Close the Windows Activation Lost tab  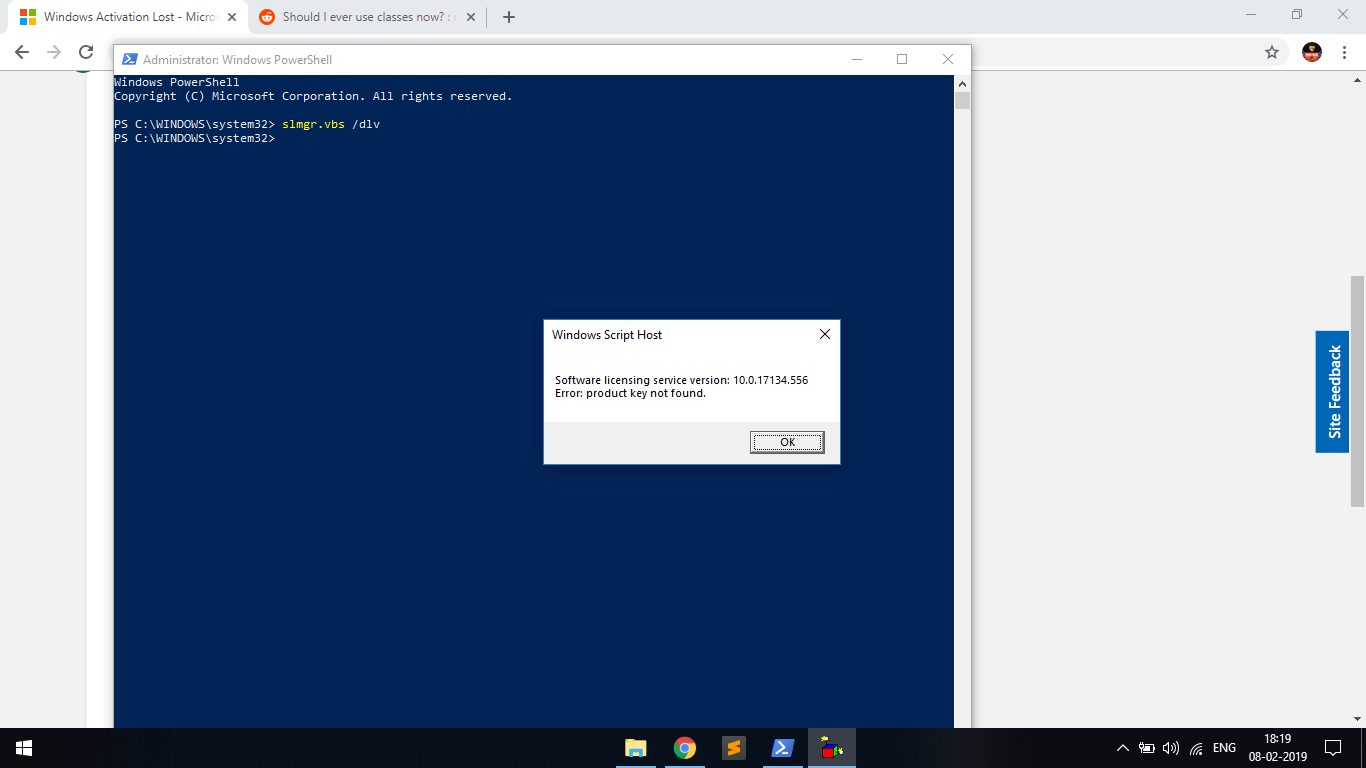point(232,17)
